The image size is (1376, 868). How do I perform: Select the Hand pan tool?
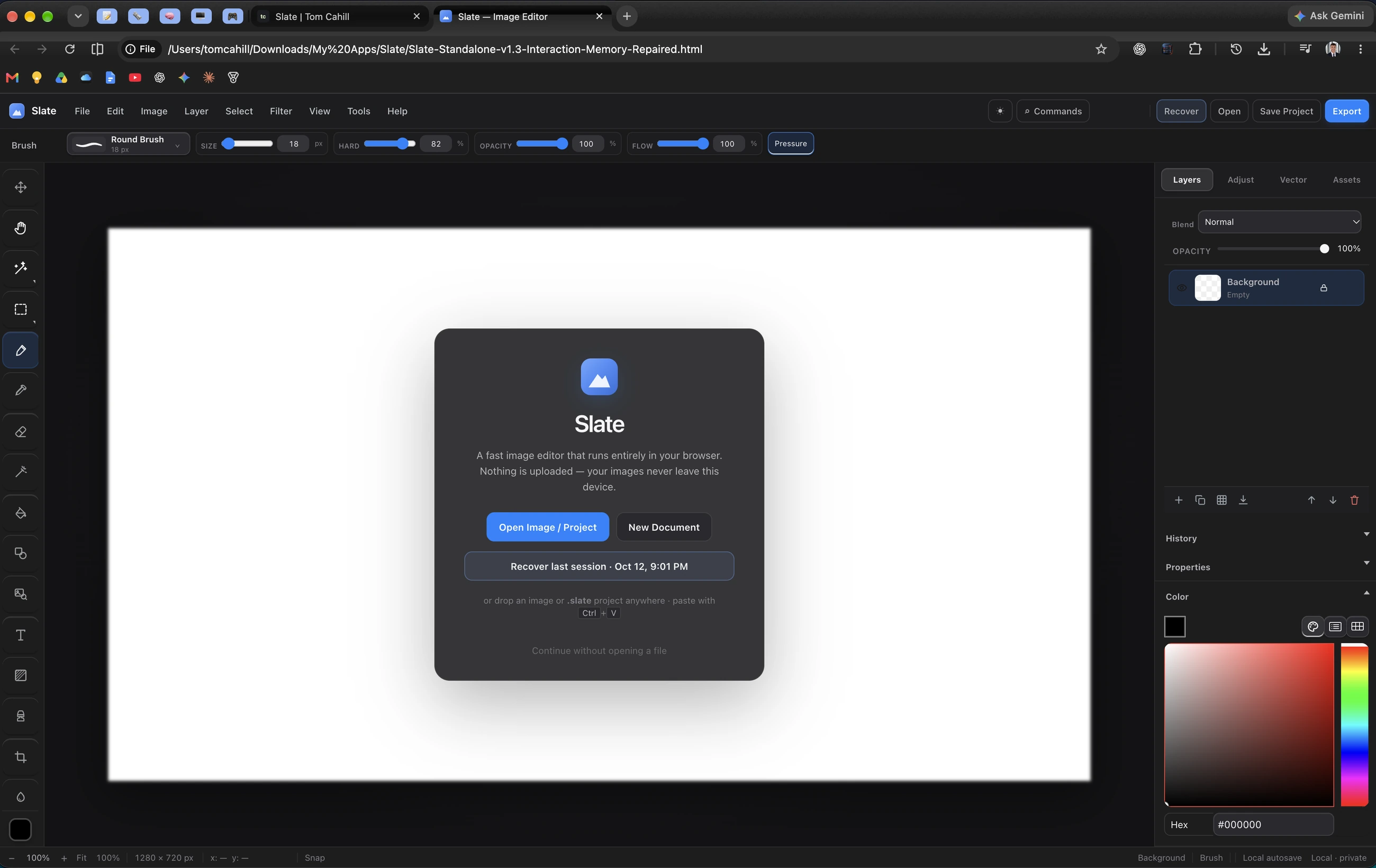[x=21, y=228]
